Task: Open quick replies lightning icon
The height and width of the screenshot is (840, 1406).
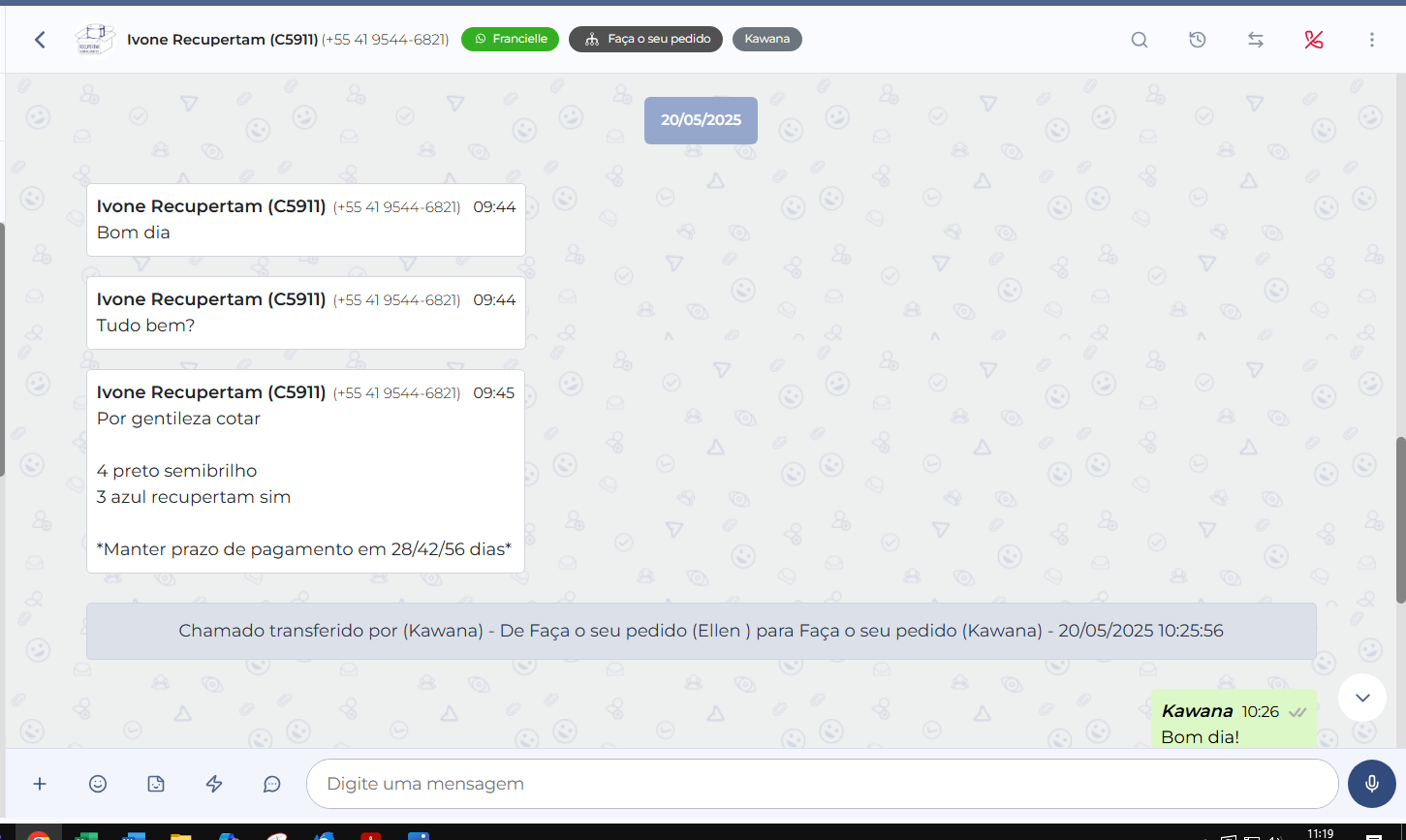Action: [x=214, y=784]
